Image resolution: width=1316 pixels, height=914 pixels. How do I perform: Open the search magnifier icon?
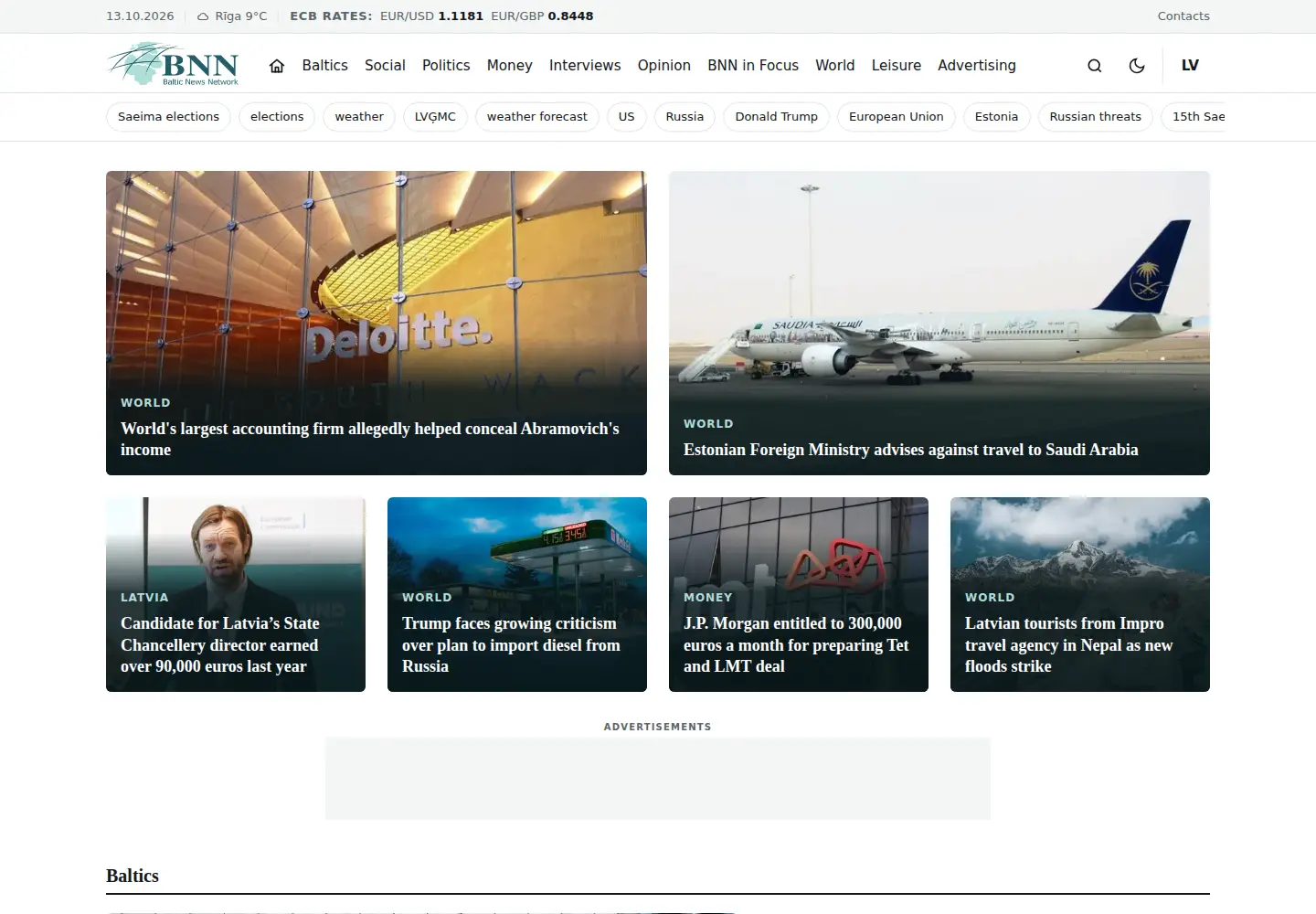tap(1094, 66)
